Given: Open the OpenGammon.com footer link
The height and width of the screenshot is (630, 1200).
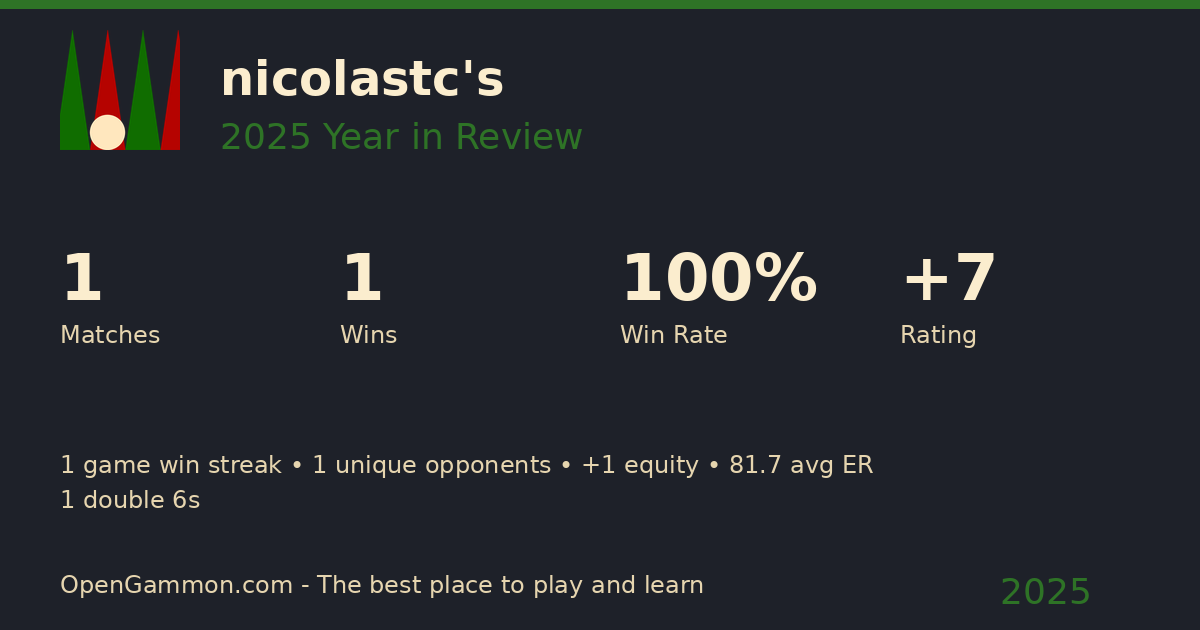Looking at the screenshot, I should (x=176, y=586).
